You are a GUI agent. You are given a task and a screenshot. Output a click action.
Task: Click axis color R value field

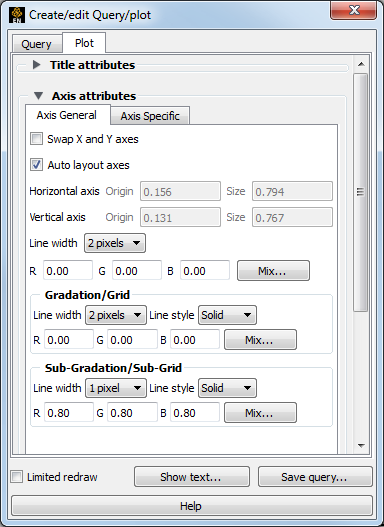coord(68,271)
